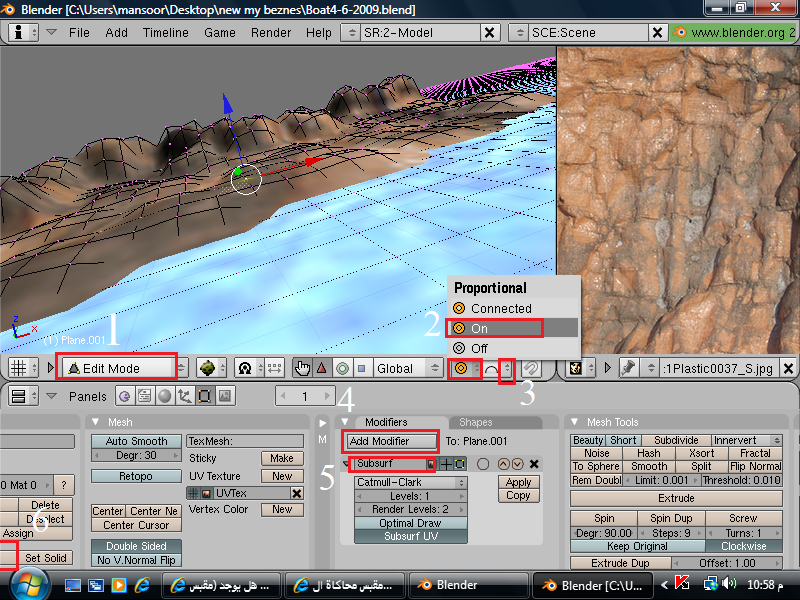Screen dimensions: 800x600
Task: Open the SR:2-Model screen selector
Action: coord(351,33)
